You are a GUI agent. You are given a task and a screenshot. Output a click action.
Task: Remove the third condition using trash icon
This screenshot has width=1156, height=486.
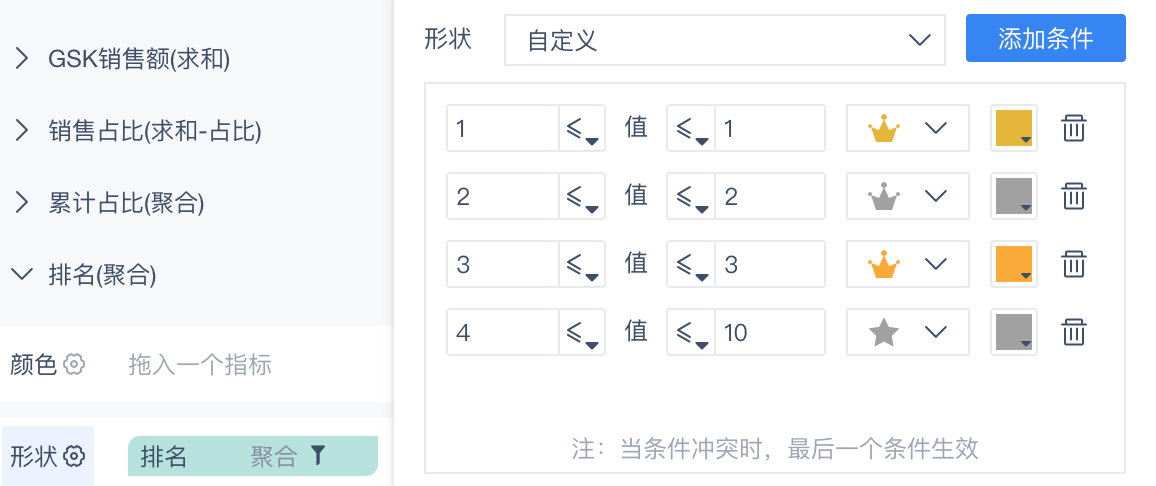pyautogui.click(x=1073, y=264)
